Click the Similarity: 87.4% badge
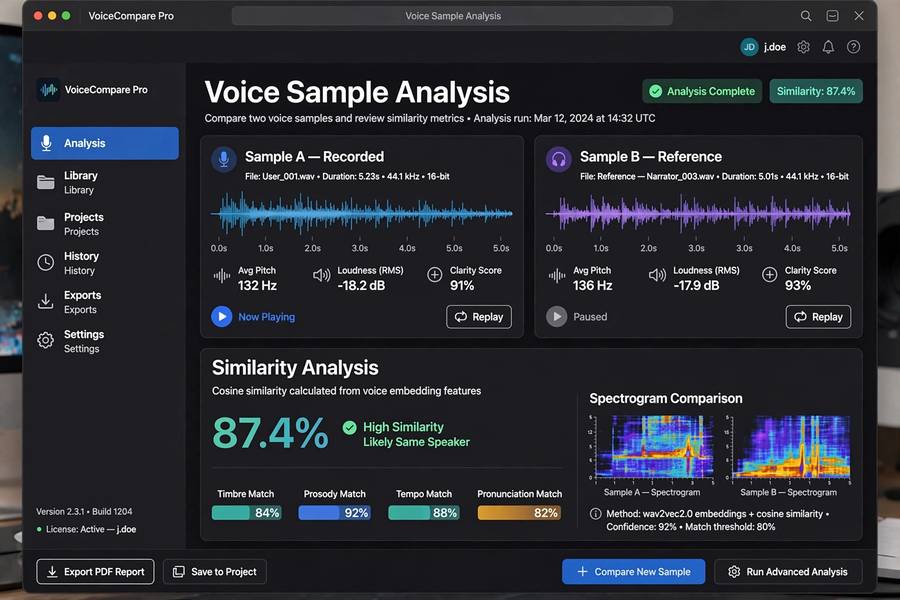 (x=816, y=91)
